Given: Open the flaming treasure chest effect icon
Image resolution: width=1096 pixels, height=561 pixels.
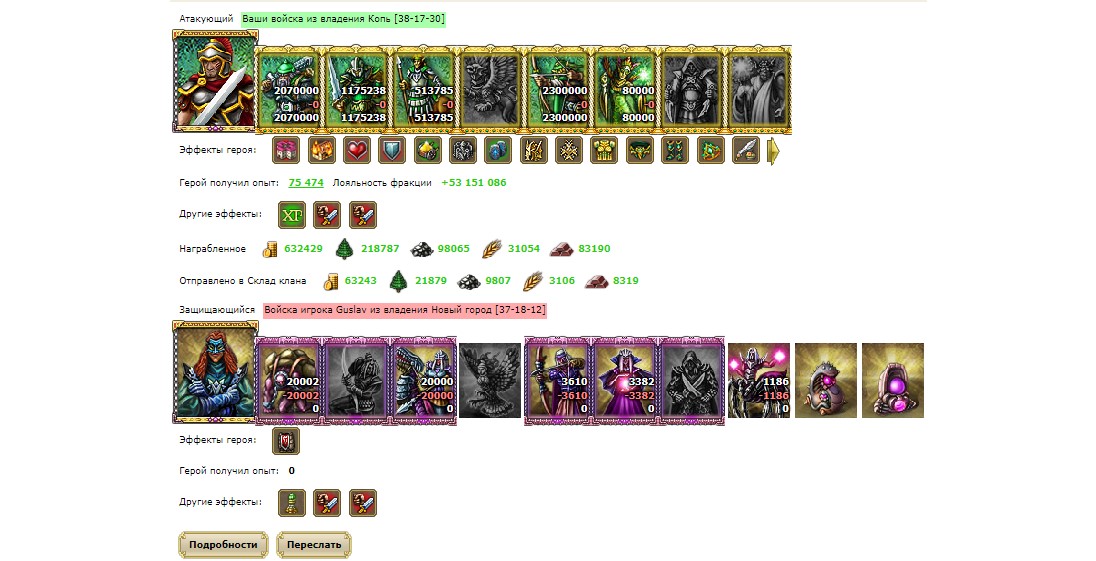Looking at the screenshot, I should 322,150.
